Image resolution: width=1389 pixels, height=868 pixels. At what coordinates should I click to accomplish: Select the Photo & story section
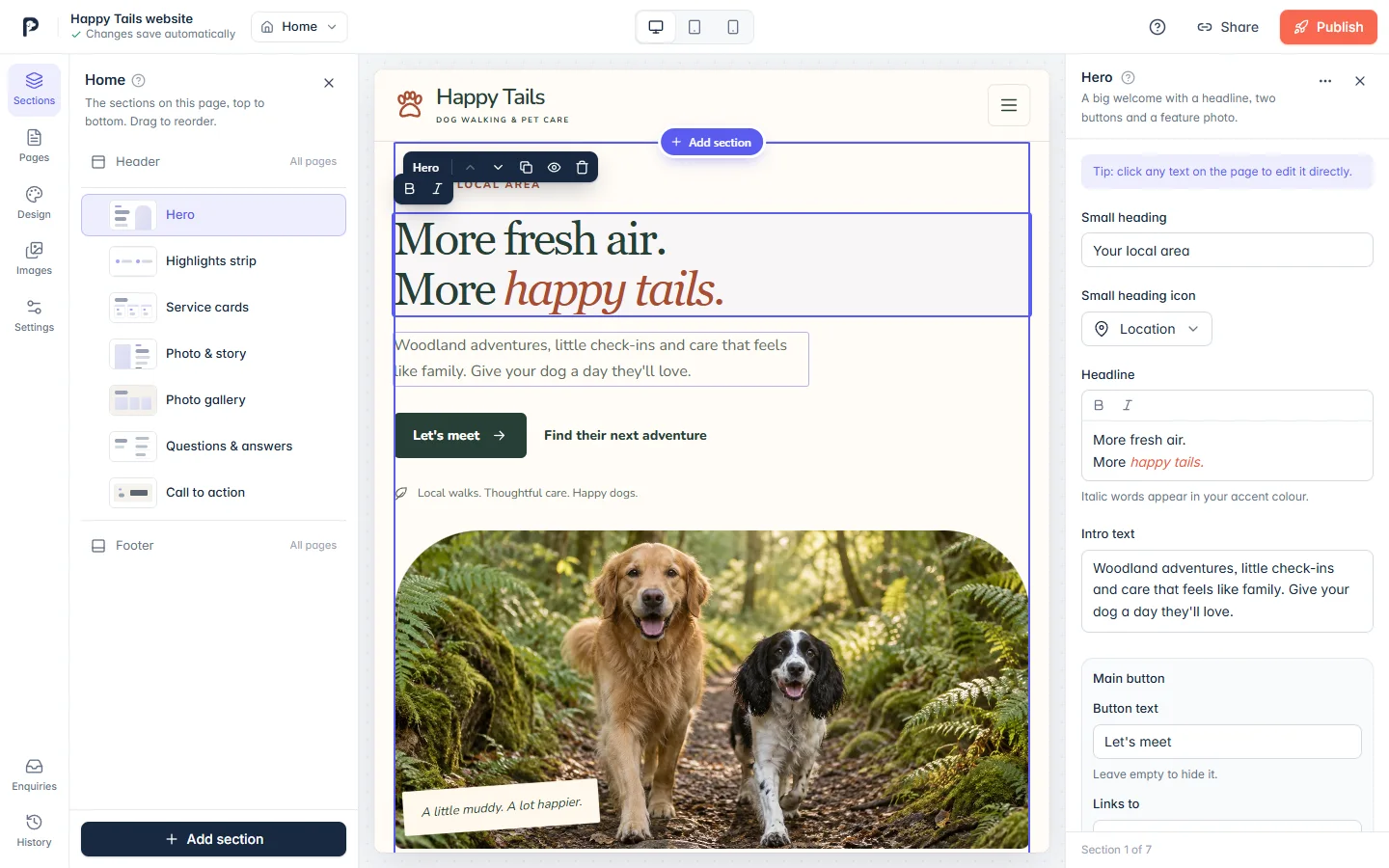tap(213, 354)
